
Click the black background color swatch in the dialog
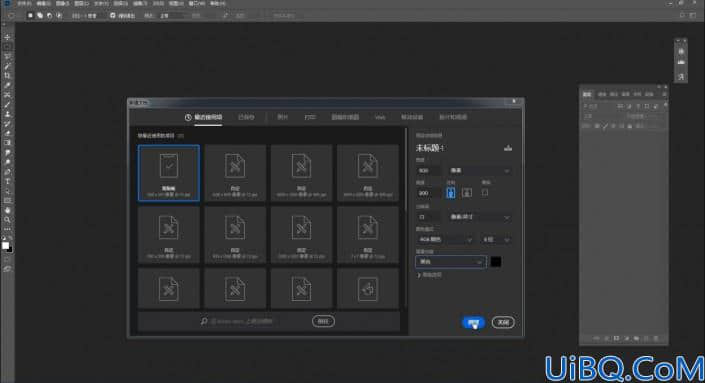point(495,262)
